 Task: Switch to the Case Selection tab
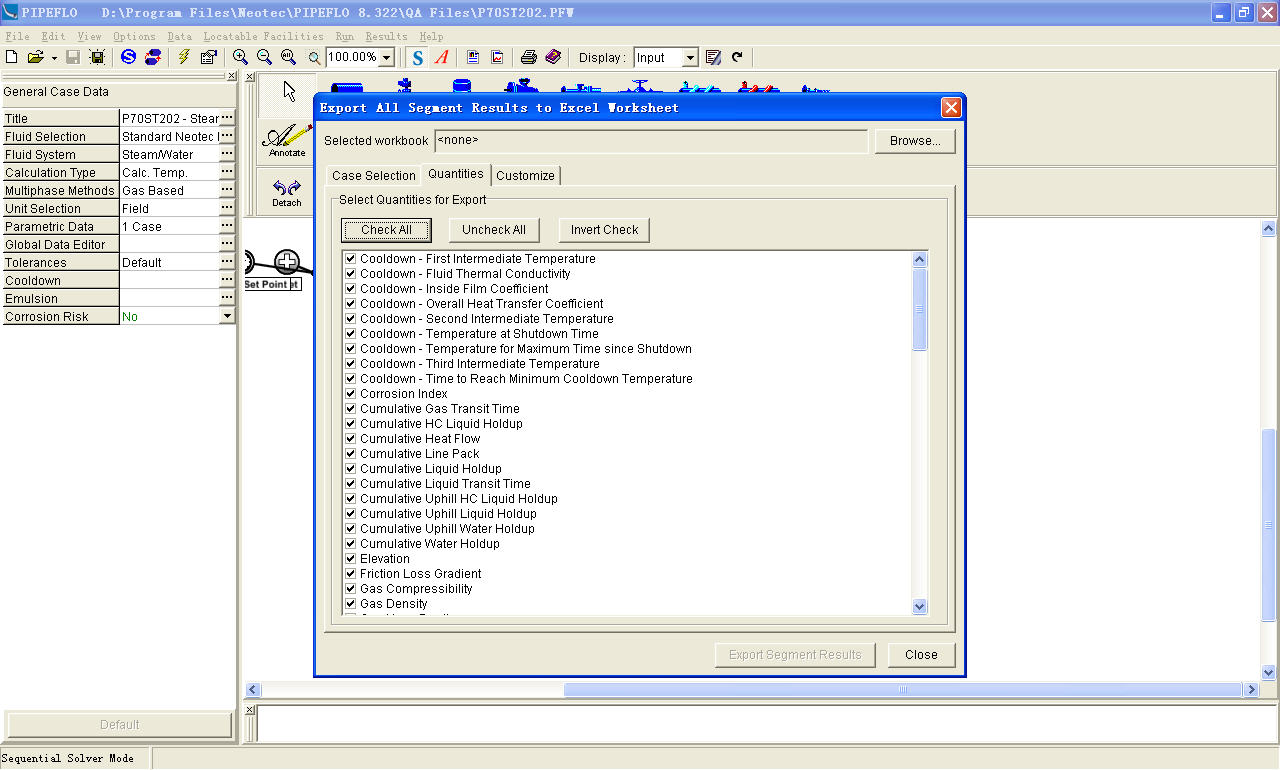374,175
